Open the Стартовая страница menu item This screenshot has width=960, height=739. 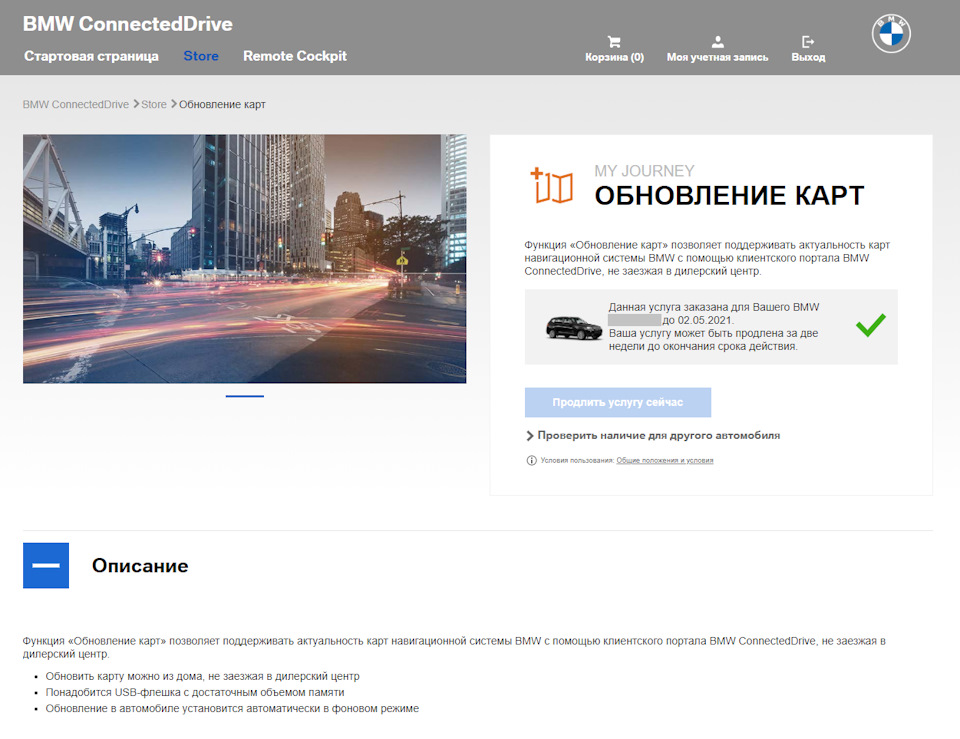pyautogui.click(x=91, y=56)
